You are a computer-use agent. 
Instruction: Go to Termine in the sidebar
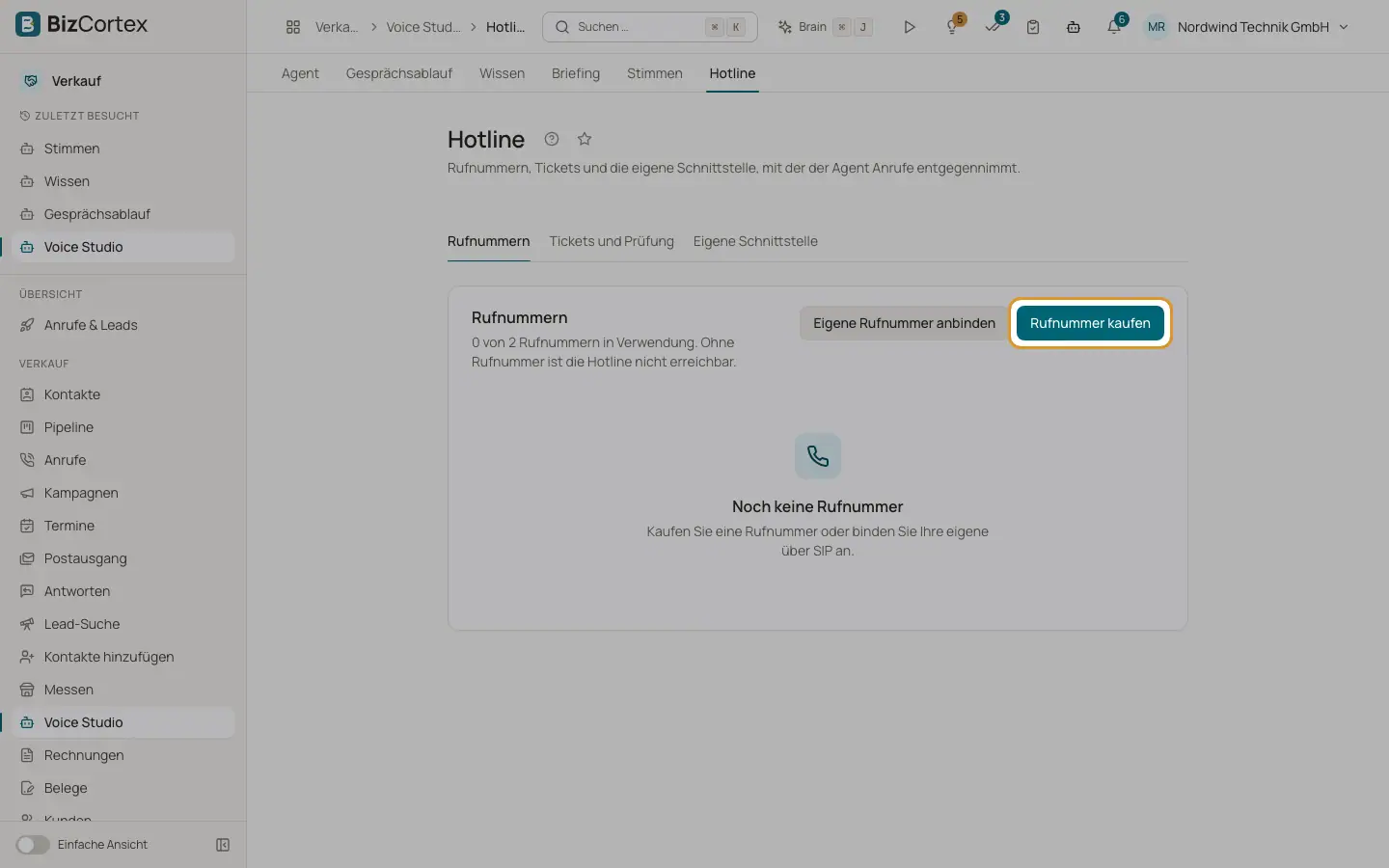point(123,526)
